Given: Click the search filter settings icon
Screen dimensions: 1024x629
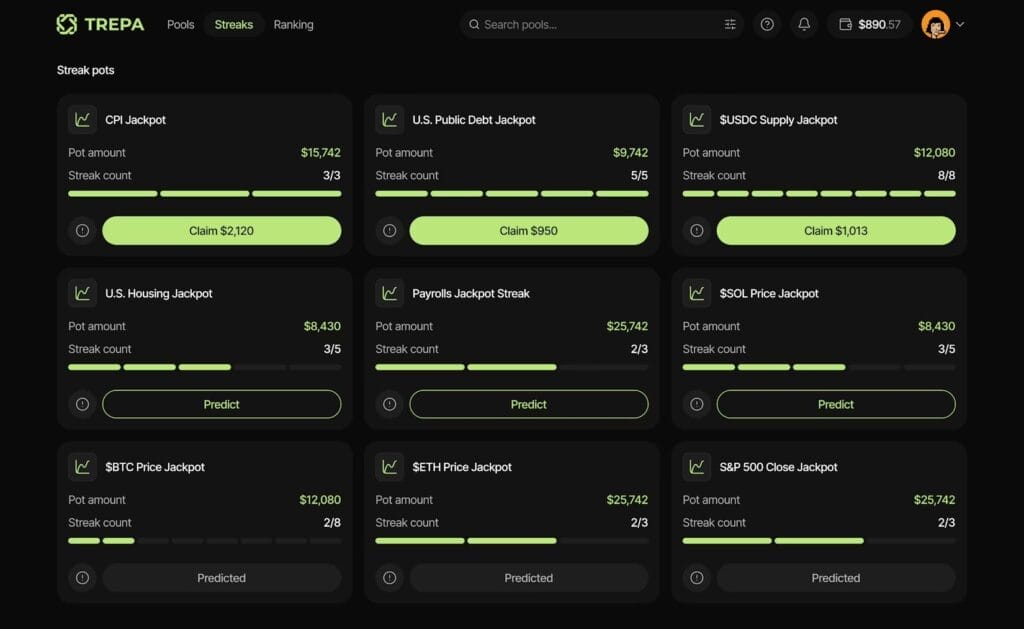Looking at the screenshot, I should (730, 24).
